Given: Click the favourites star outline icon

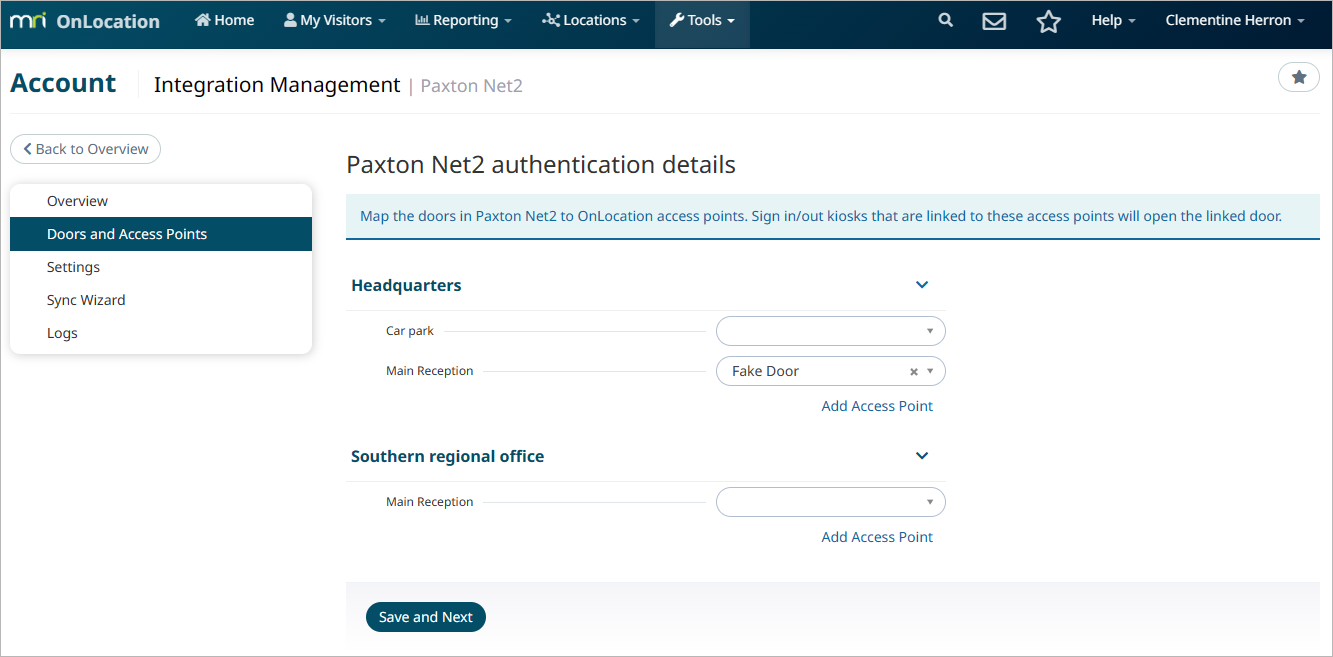Looking at the screenshot, I should pyautogui.click(x=1048, y=21).
